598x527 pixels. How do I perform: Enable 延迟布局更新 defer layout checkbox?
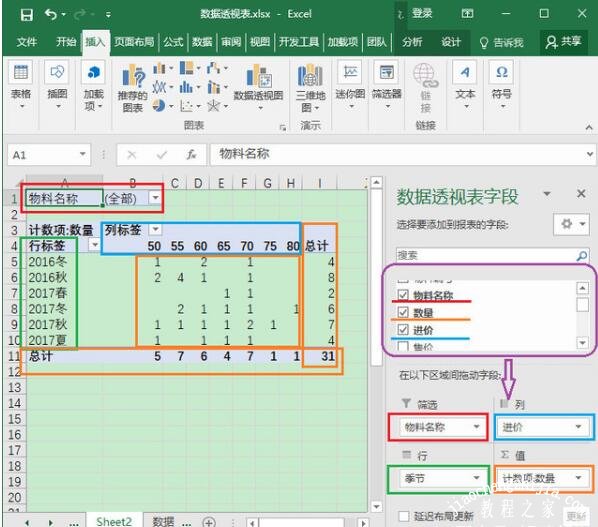[x=404, y=516]
